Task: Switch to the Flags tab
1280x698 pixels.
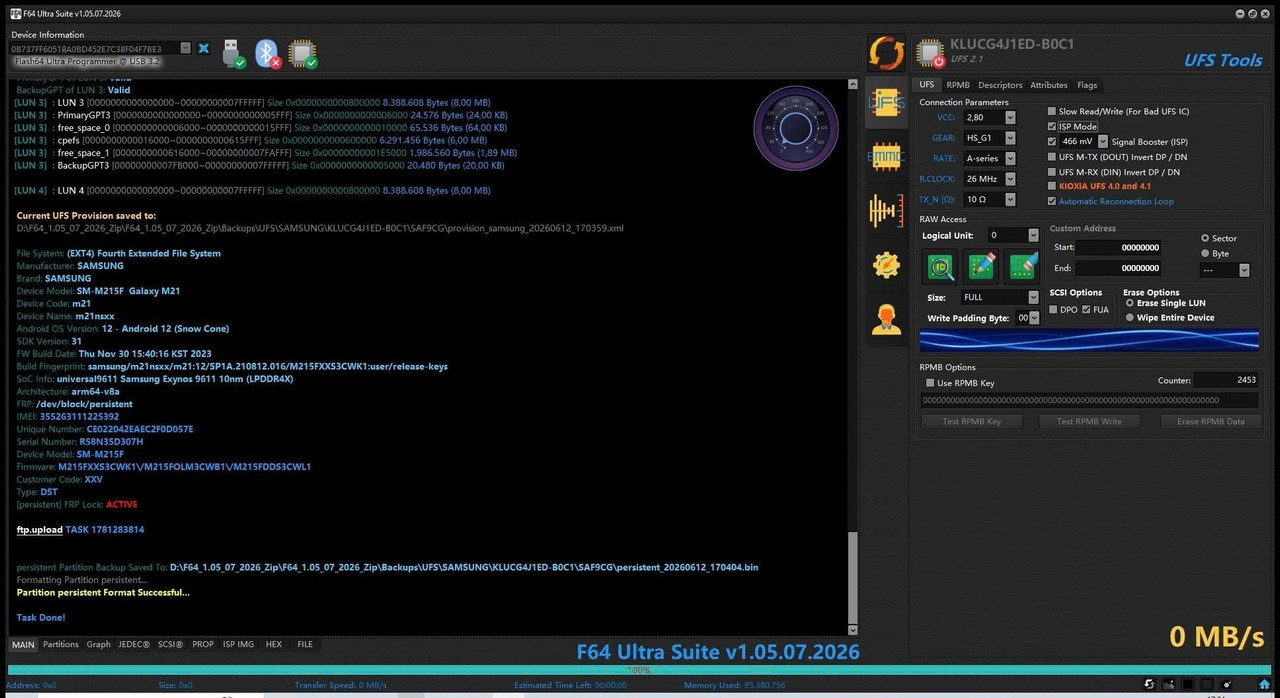Action: click(1087, 85)
